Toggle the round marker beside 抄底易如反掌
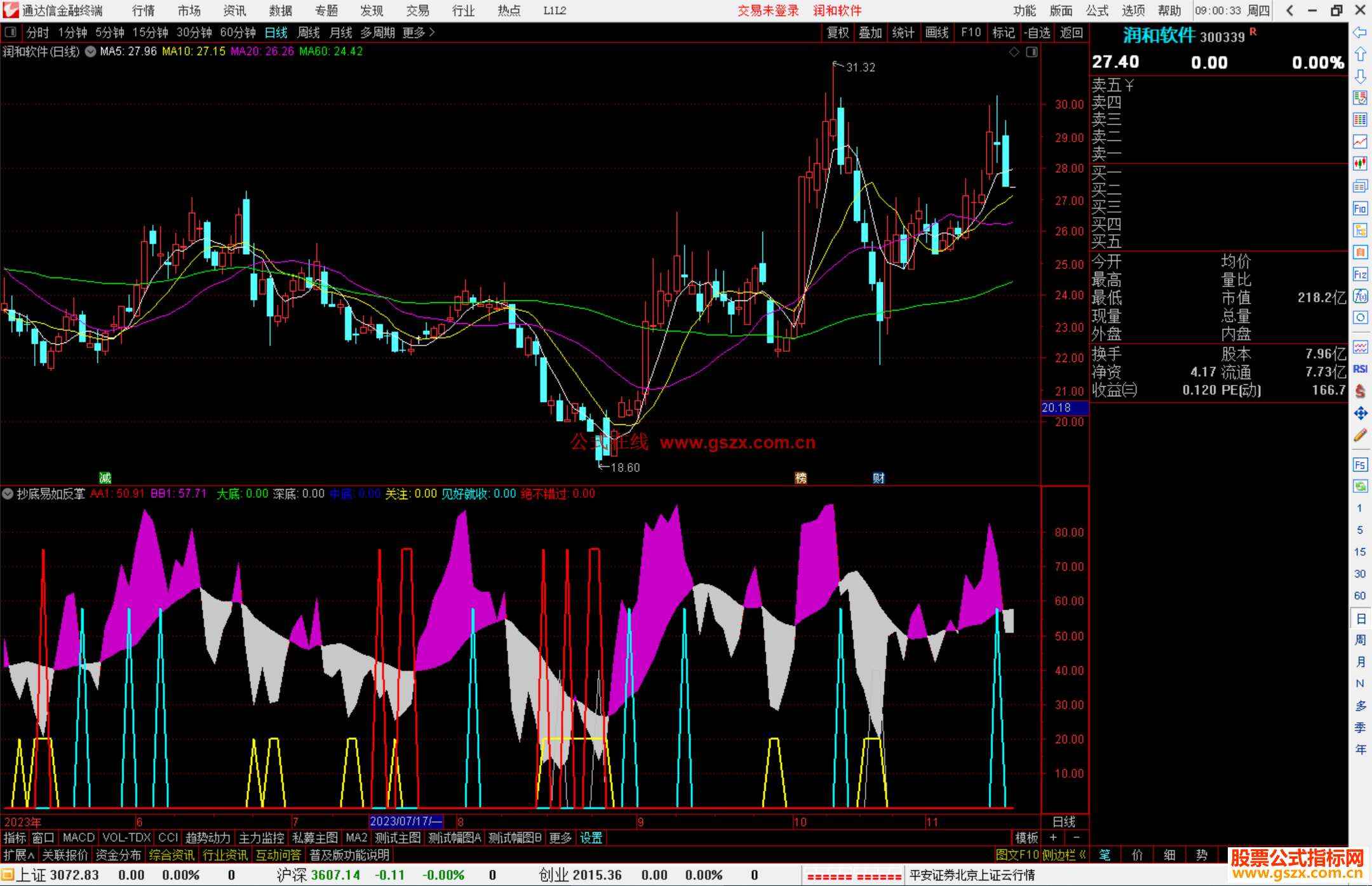This screenshot has height=886, width=1372. (x=8, y=493)
